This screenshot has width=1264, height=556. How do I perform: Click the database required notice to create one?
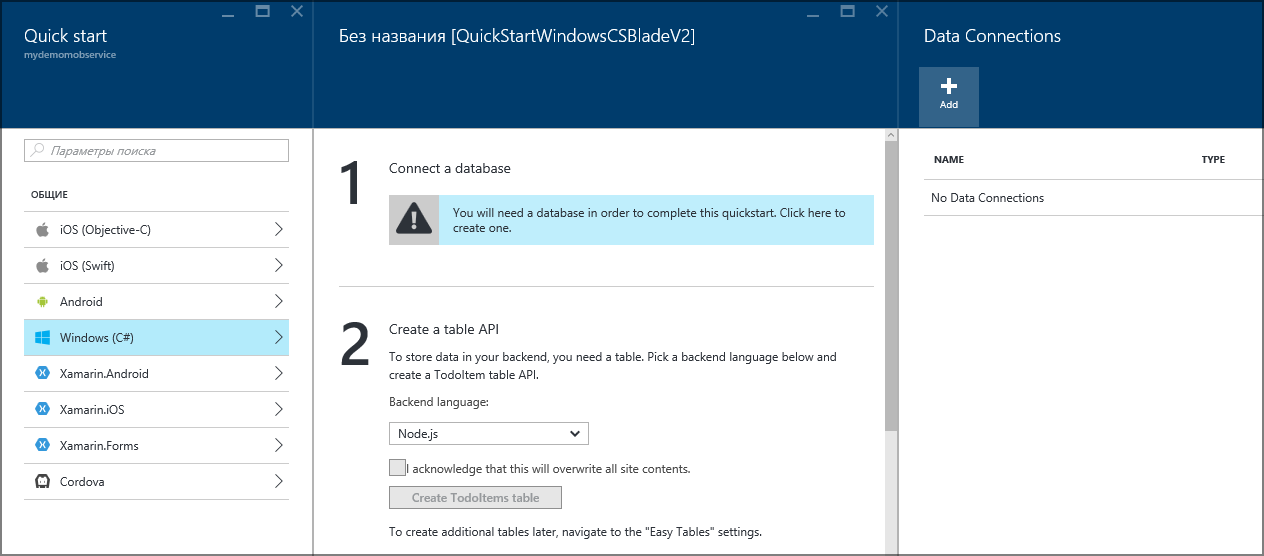pos(631,220)
